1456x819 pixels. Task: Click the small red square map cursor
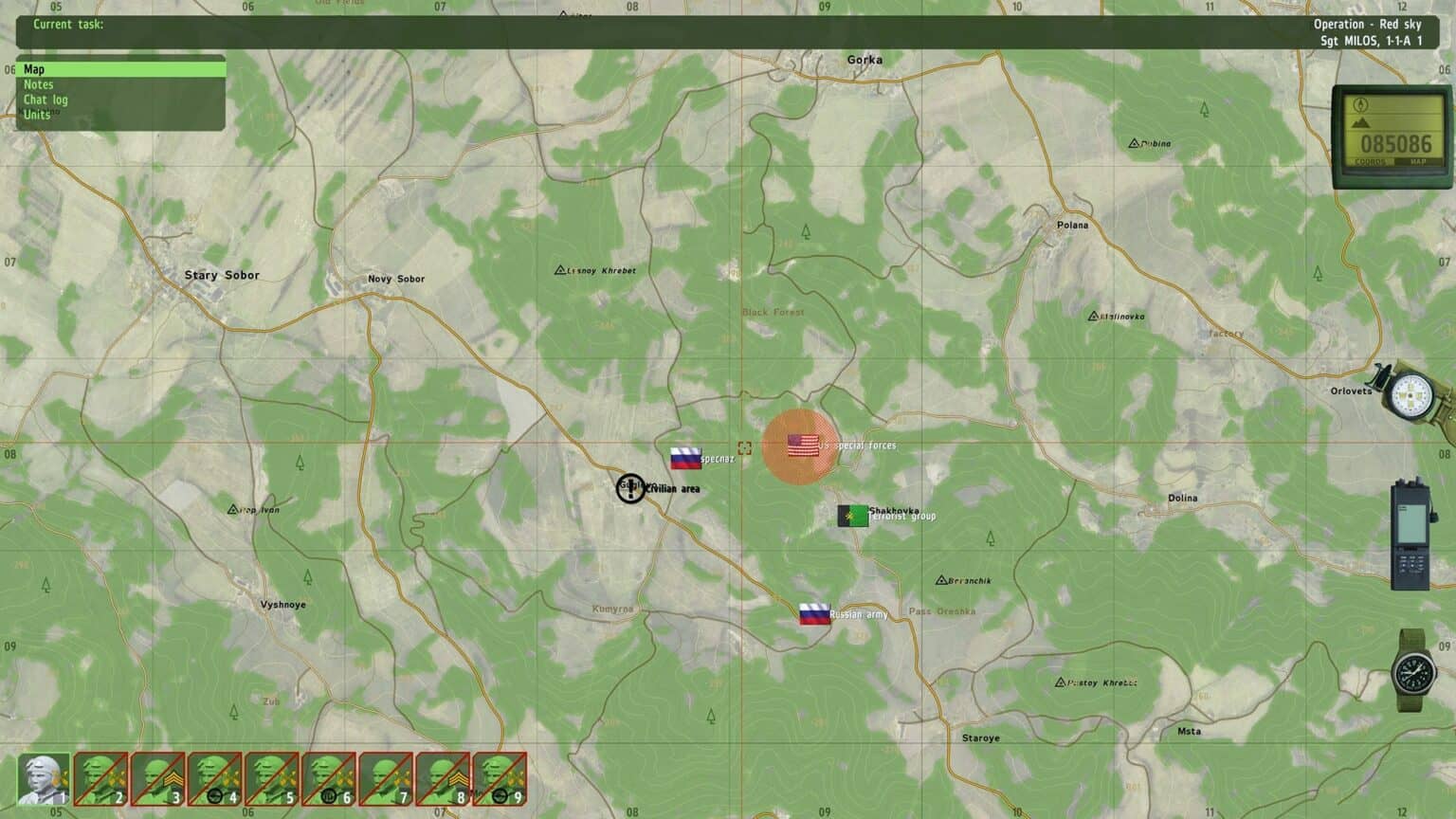pyautogui.click(x=744, y=448)
